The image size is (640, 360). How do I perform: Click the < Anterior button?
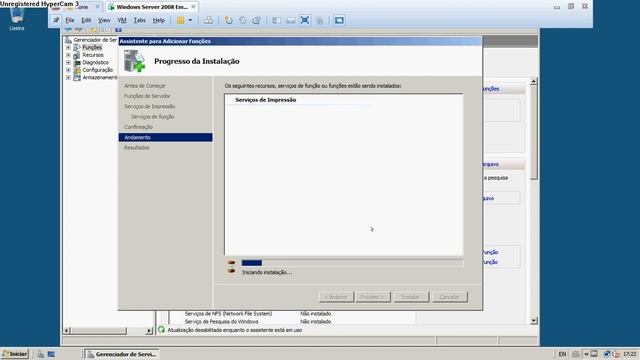pos(336,297)
